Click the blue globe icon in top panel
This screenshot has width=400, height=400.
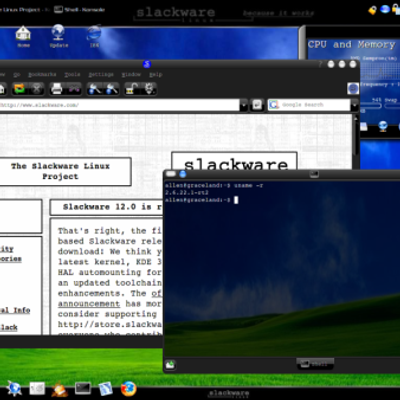click(385, 9)
